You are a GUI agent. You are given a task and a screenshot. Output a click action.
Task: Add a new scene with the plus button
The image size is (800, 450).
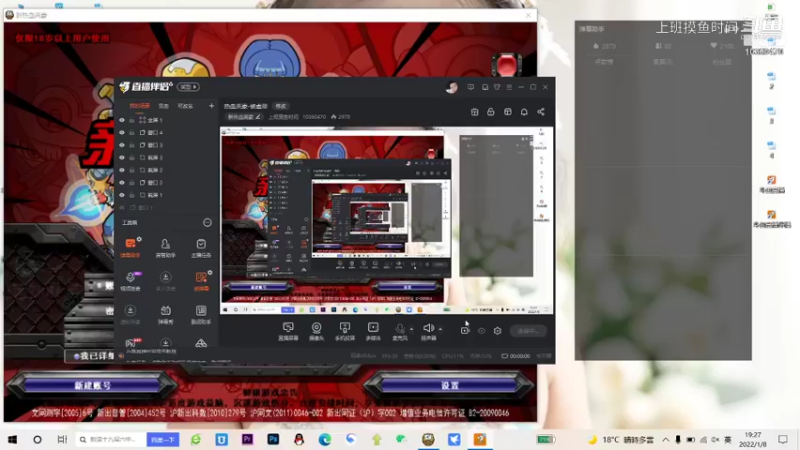pyautogui.click(x=211, y=106)
